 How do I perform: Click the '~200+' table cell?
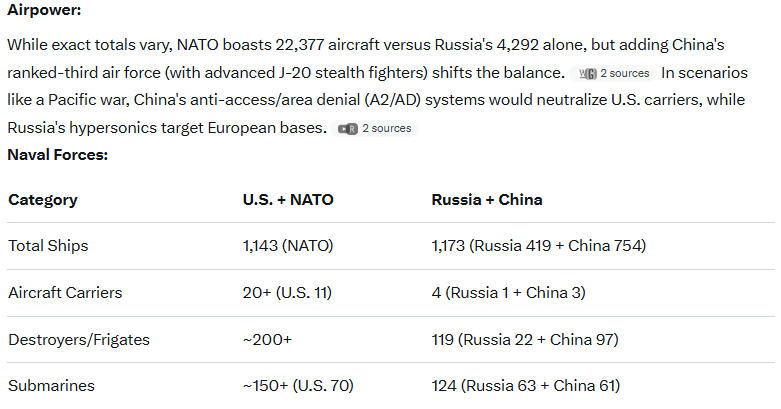(267, 340)
